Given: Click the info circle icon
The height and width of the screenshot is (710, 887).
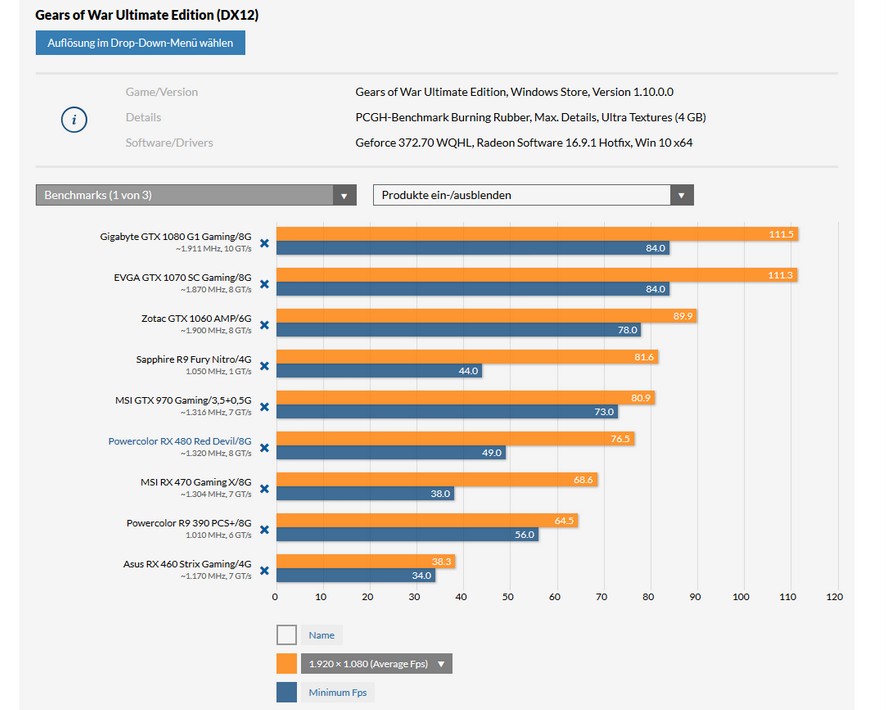Looking at the screenshot, I should [74, 120].
